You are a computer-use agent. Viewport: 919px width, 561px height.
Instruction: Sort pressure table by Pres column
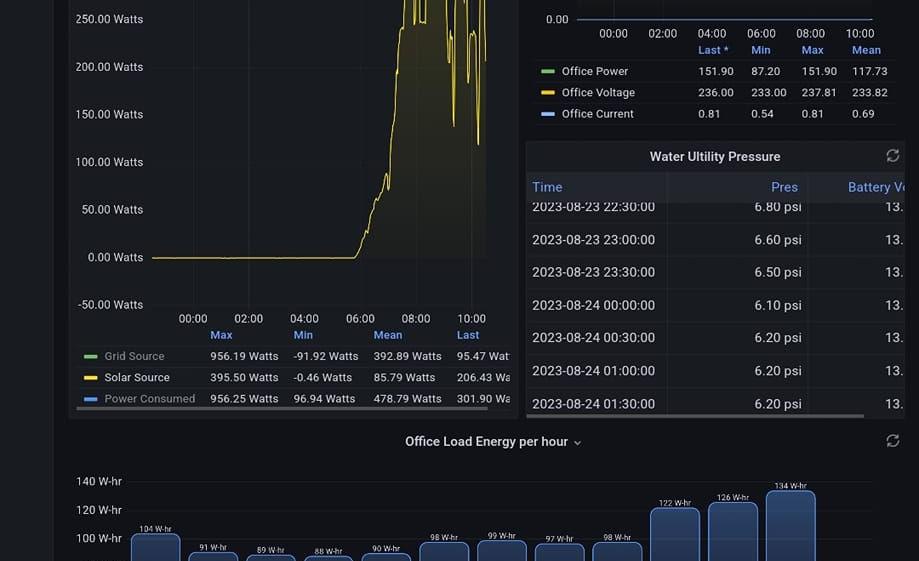click(x=784, y=187)
